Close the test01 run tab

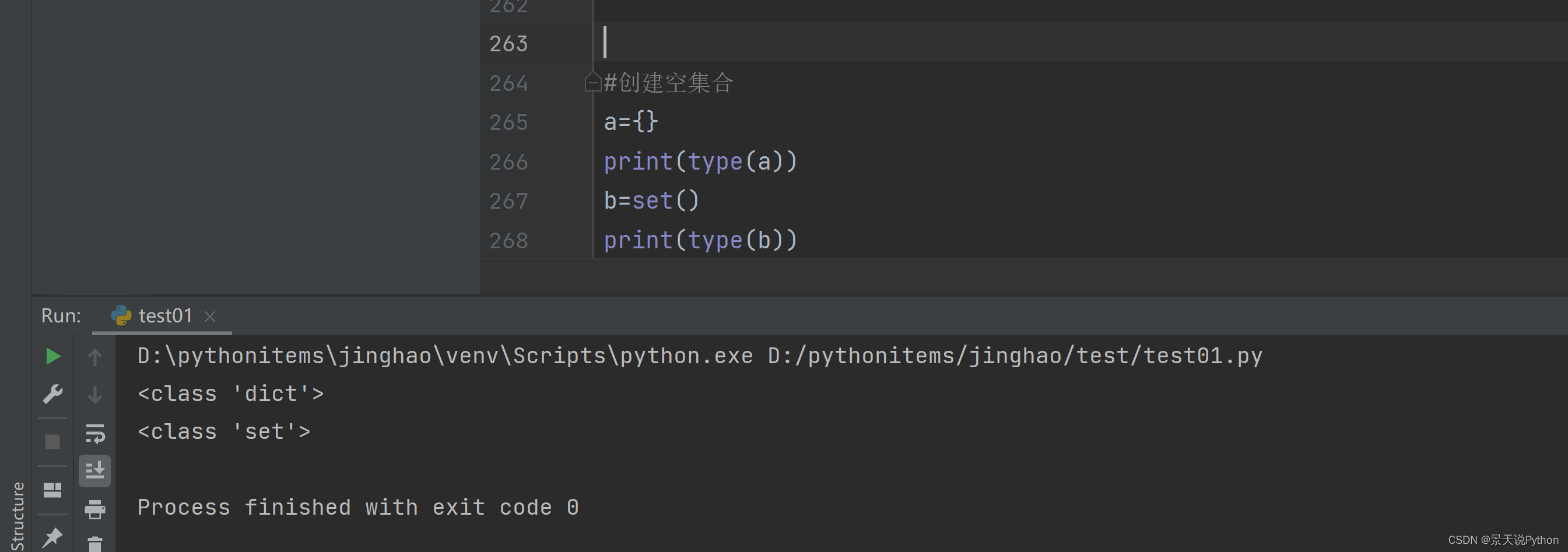click(x=210, y=317)
